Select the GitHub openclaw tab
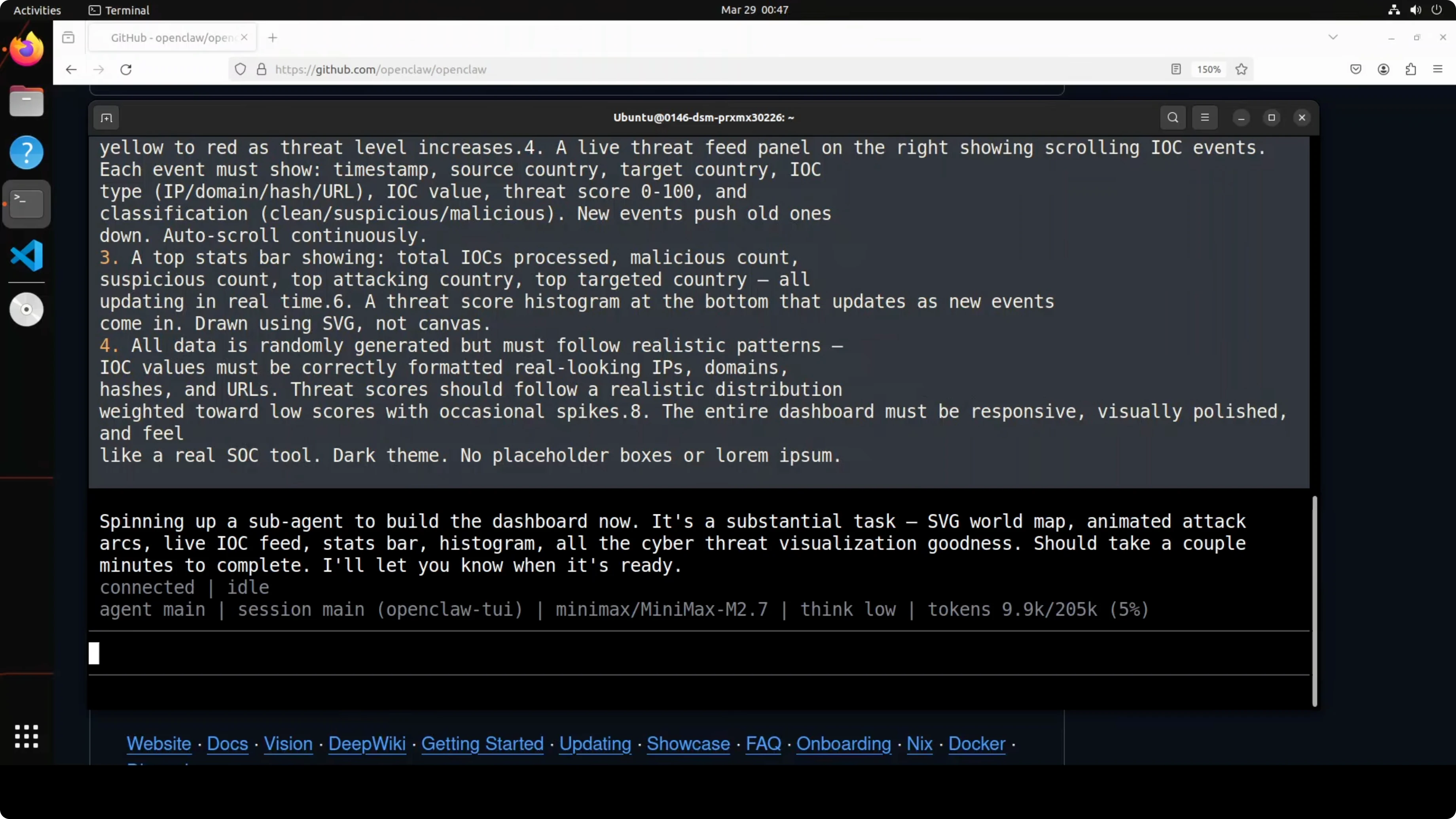1456x819 pixels. pyautogui.click(x=173, y=37)
